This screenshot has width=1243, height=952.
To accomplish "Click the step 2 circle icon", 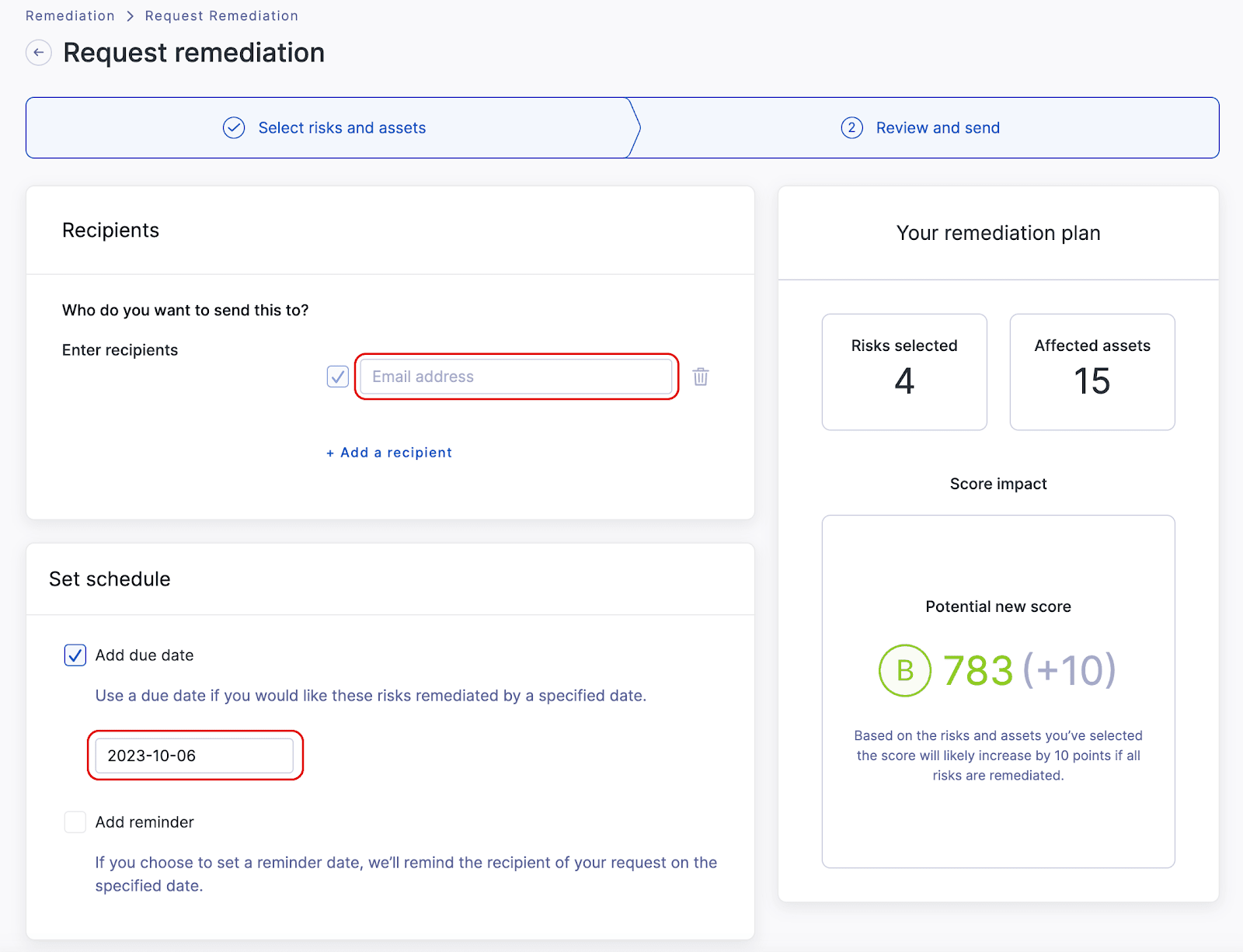I will [x=852, y=128].
